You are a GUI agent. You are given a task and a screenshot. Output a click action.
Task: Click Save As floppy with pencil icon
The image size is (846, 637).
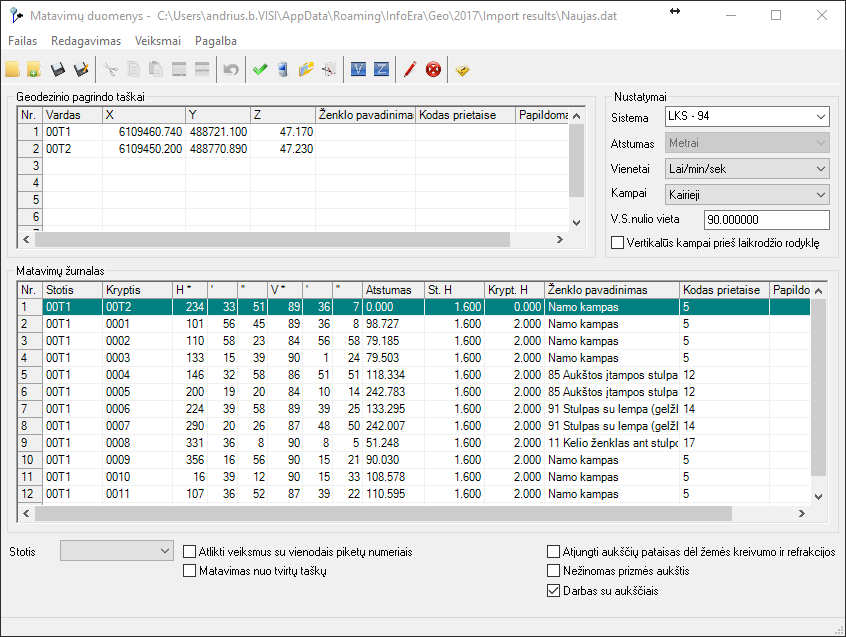pyautogui.click(x=80, y=70)
